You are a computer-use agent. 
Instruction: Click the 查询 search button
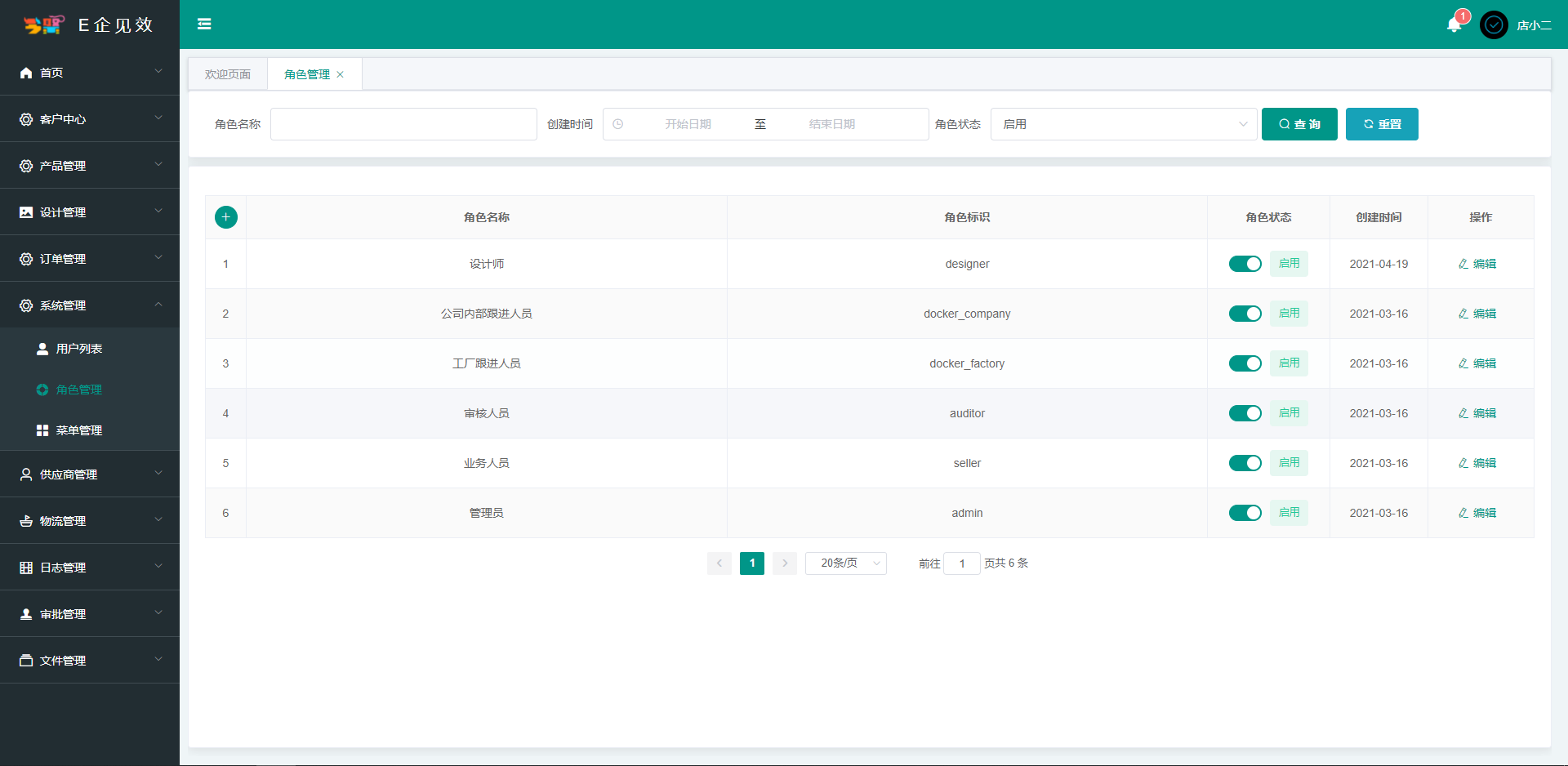coord(1298,123)
